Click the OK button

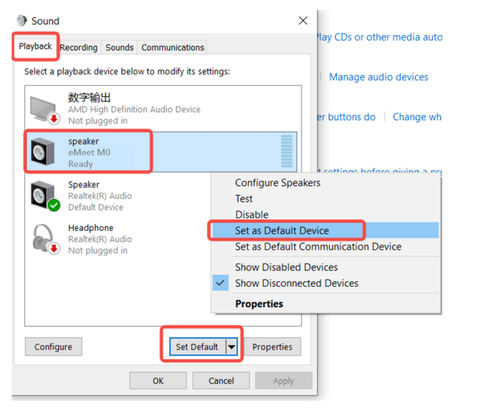158,381
